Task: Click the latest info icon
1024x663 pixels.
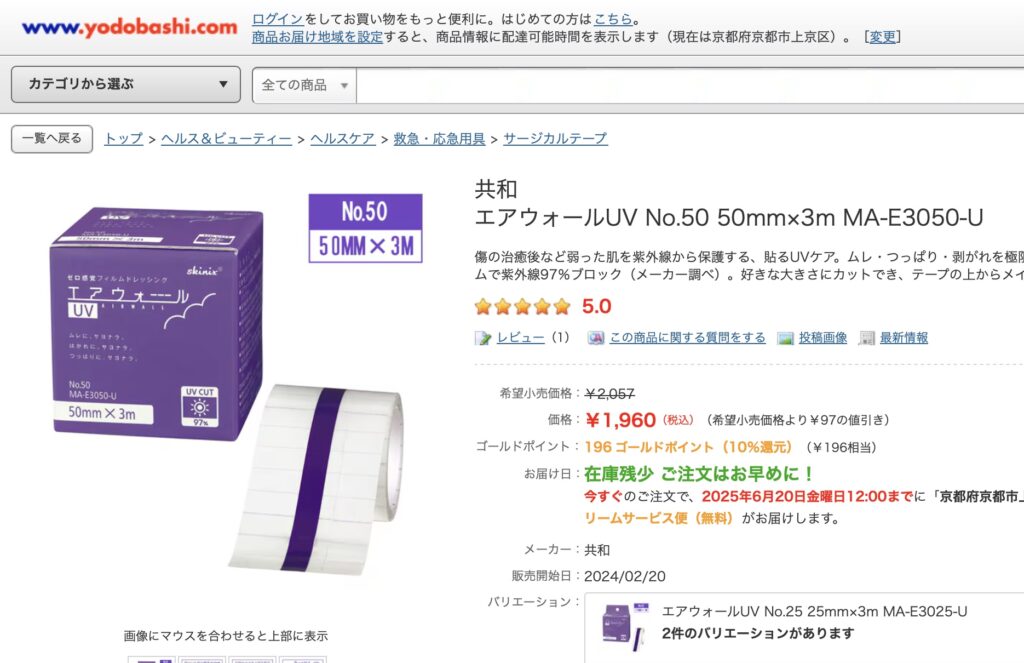Action: (x=866, y=338)
